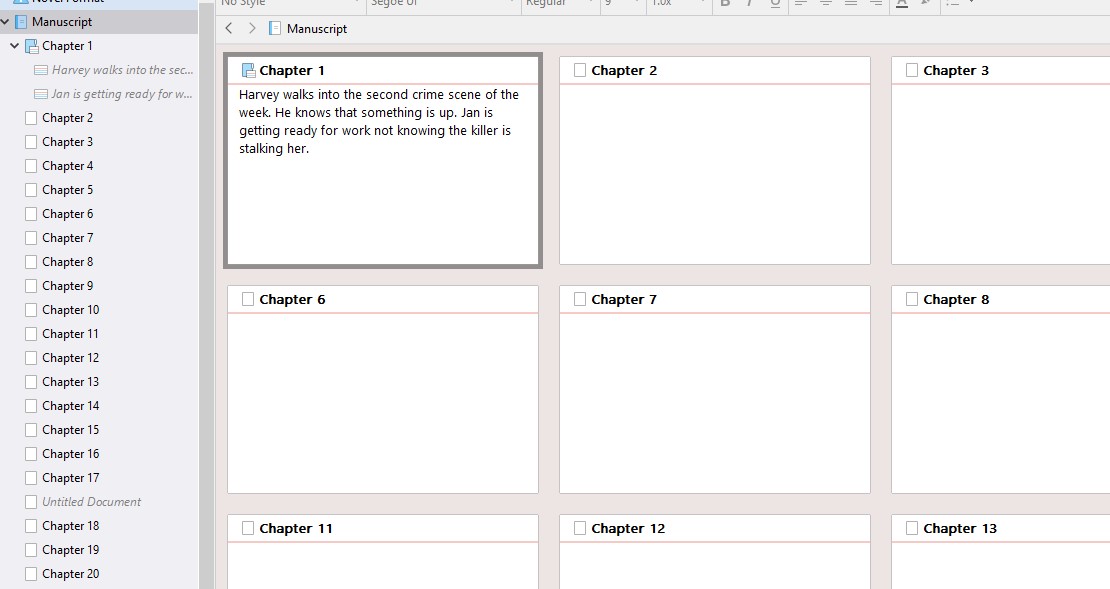Select the Chapter 7 index card

coord(714,390)
